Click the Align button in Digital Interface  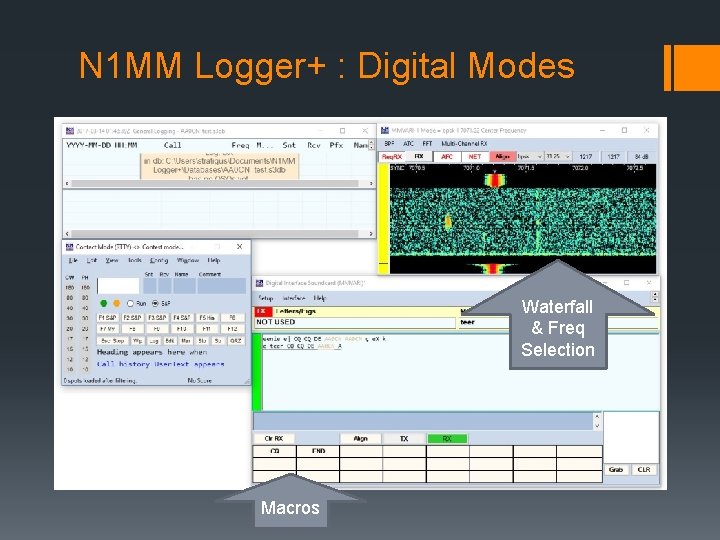tap(360, 439)
